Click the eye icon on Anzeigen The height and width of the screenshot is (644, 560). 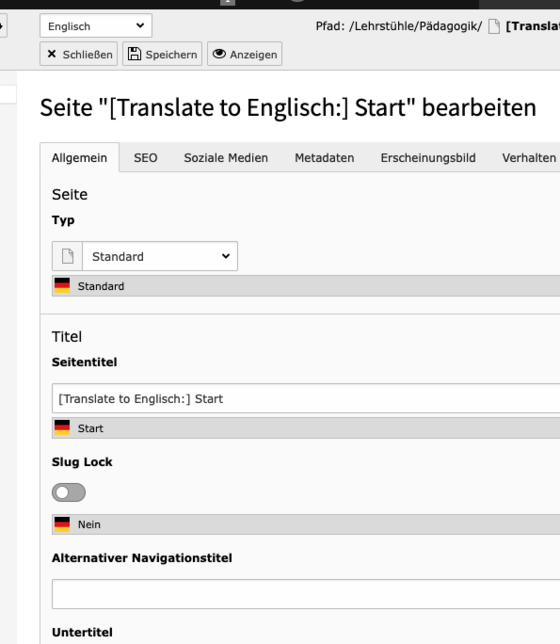click(x=219, y=54)
